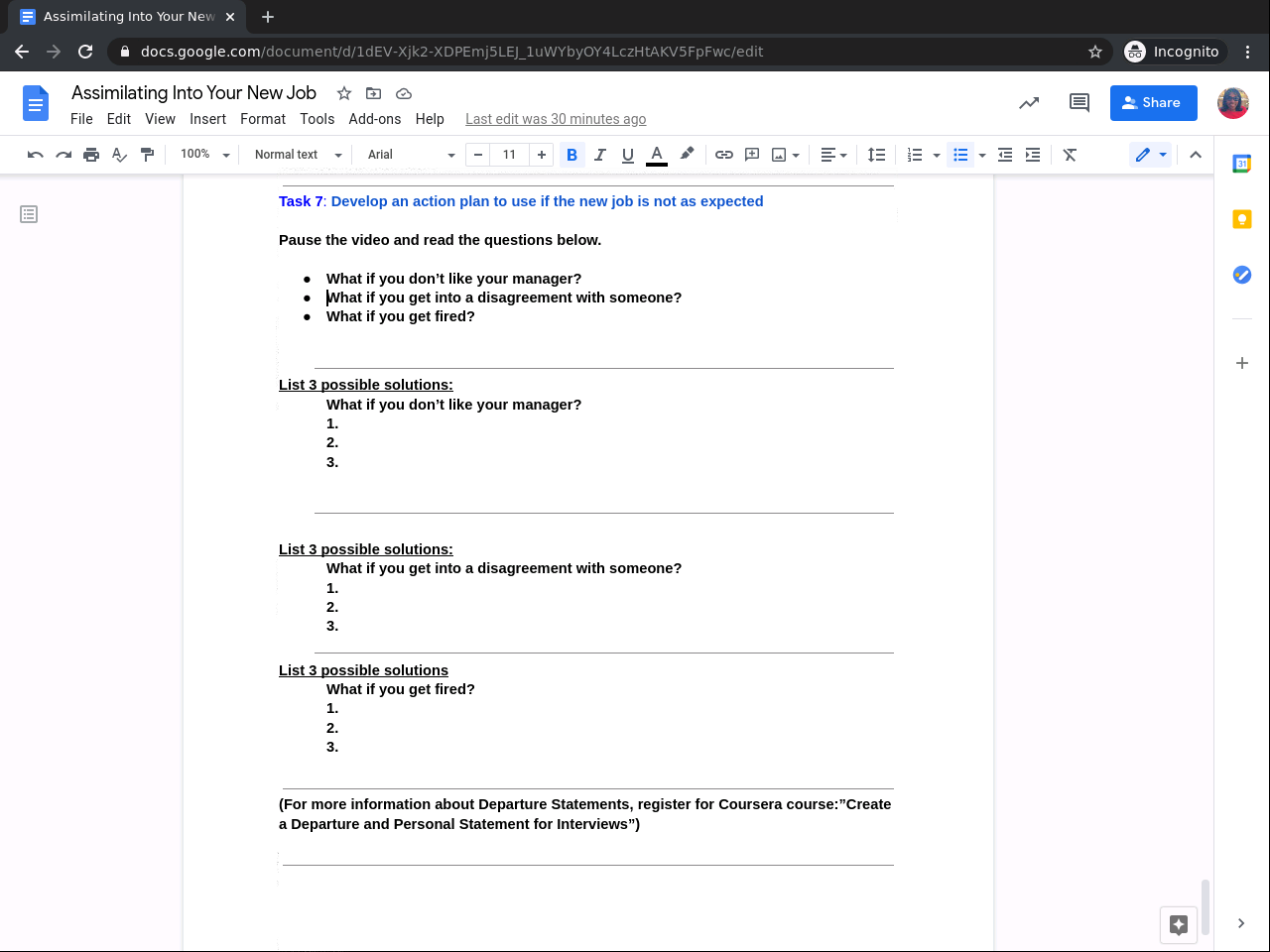Increase indent of the paragraph

point(1033,155)
